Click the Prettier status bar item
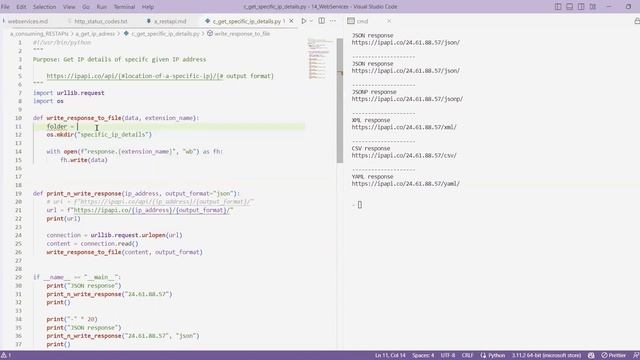This screenshot has height=360, width=640. point(613,356)
